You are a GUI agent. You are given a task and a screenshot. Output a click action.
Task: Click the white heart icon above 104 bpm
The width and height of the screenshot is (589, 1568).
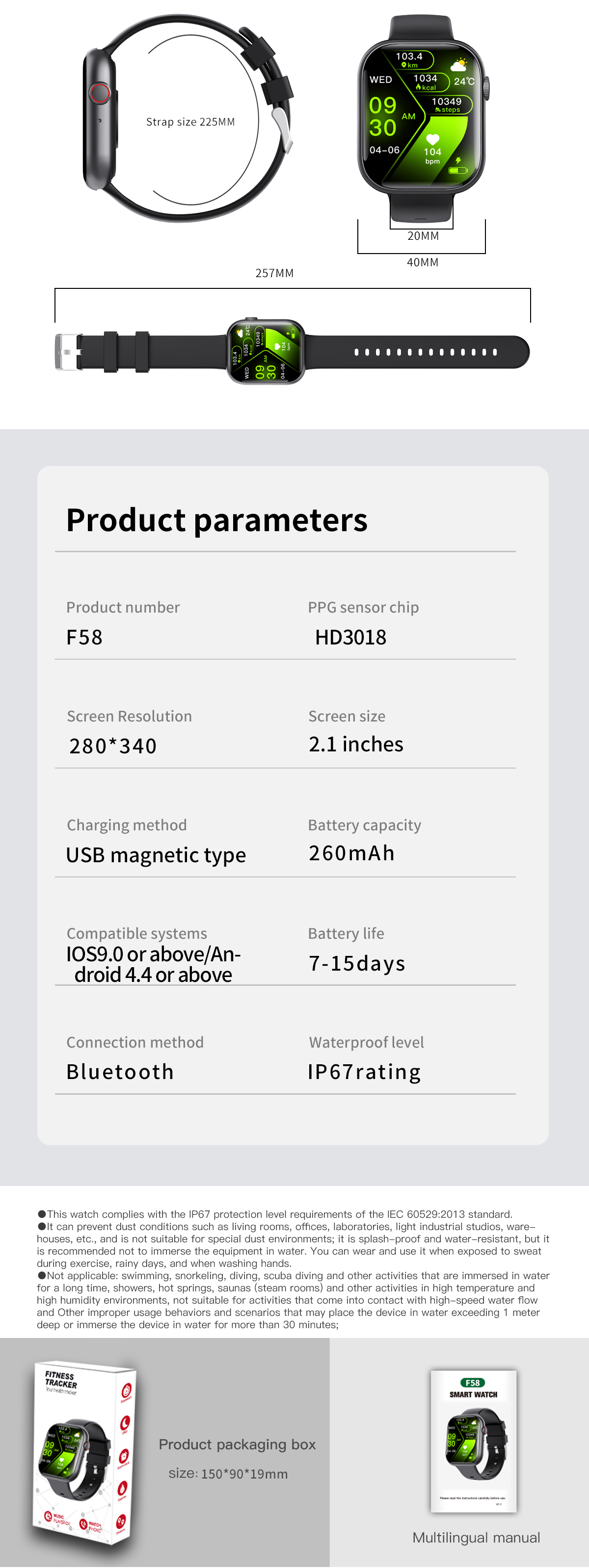point(432,139)
